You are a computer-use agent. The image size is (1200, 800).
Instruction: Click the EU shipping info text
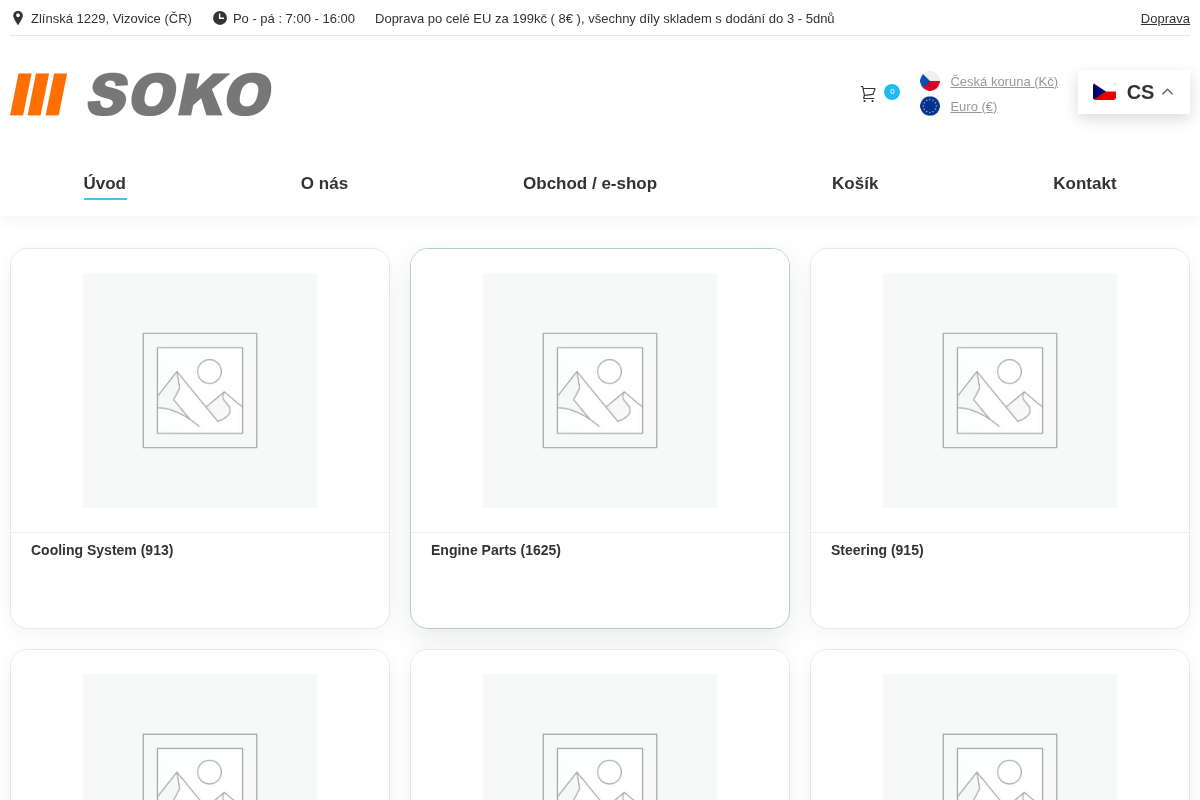(605, 18)
